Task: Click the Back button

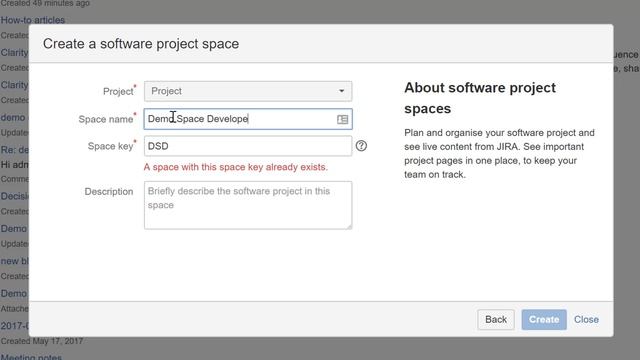Action: pos(496,320)
